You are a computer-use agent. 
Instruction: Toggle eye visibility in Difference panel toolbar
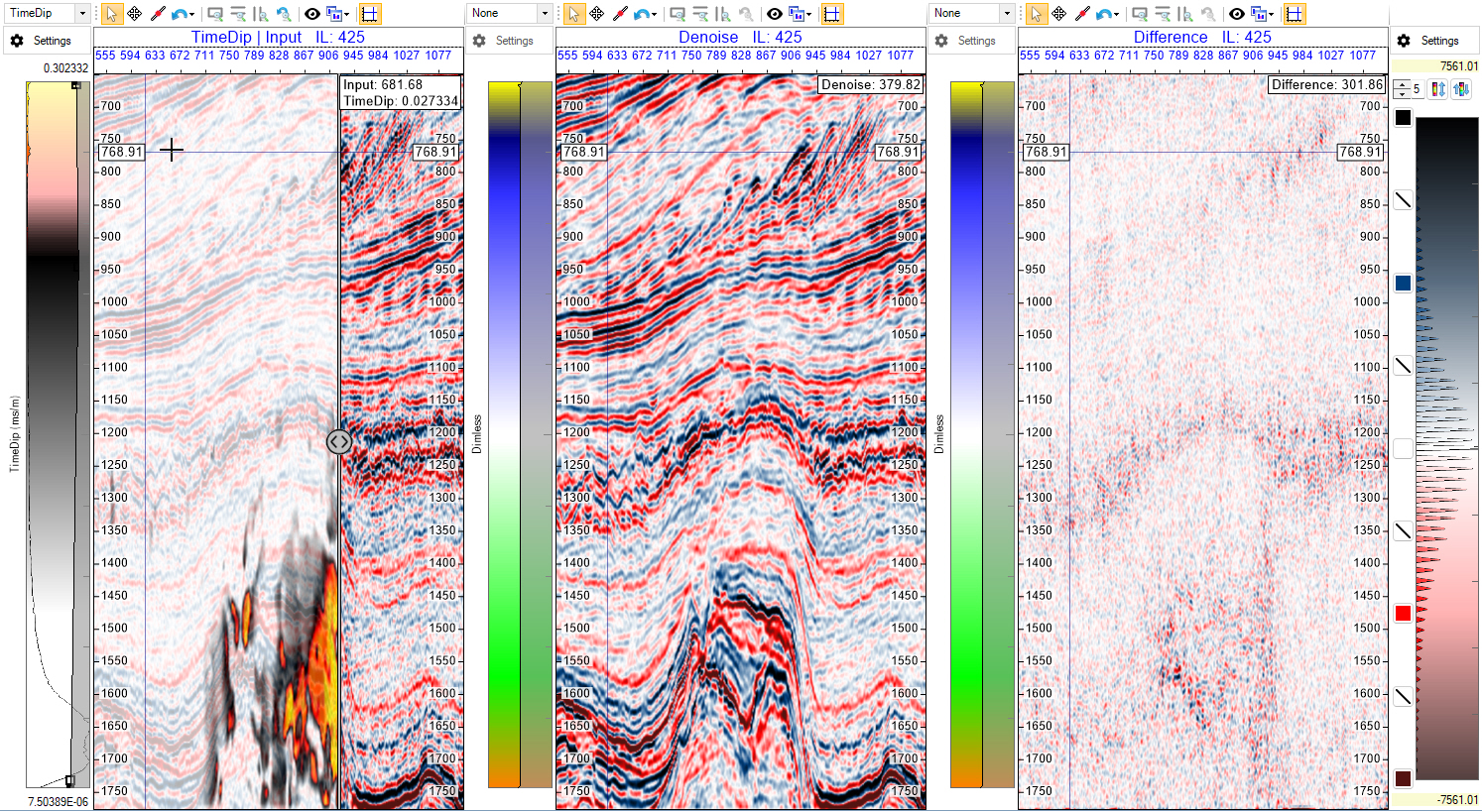1236,14
